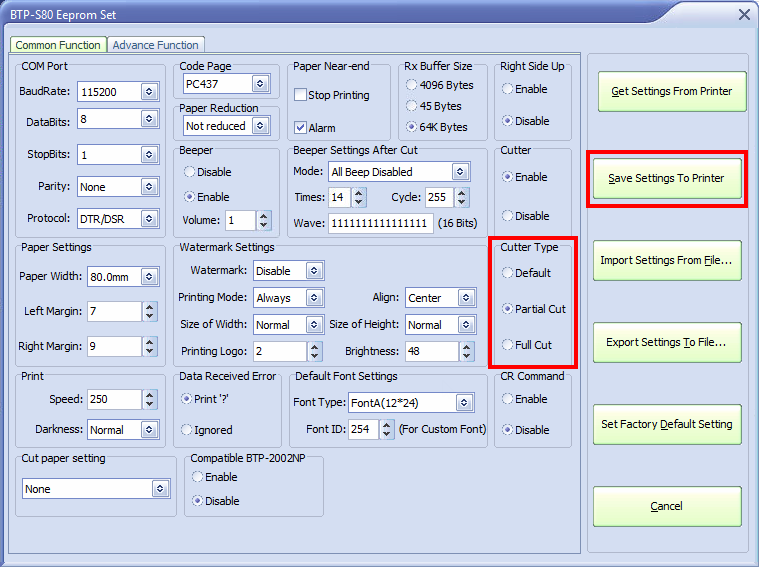The image size is (759, 567).
Task: Choose Default cutter type
Action: [507, 273]
